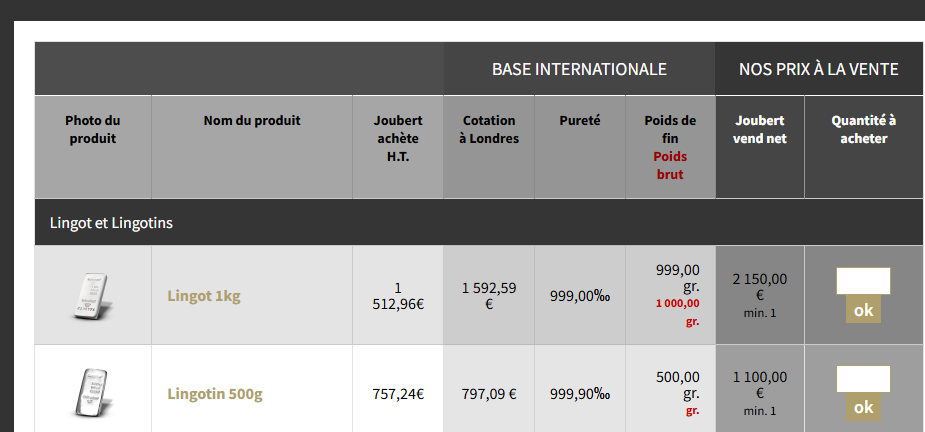Click the Nom du produit column header
The image size is (925, 432).
[x=252, y=121]
